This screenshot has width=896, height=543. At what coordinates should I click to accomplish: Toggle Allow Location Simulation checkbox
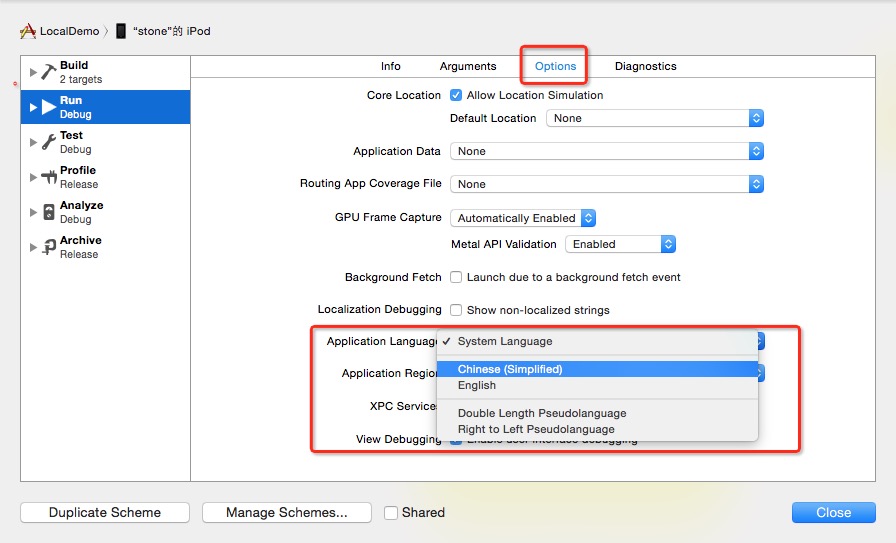[456, 95]
